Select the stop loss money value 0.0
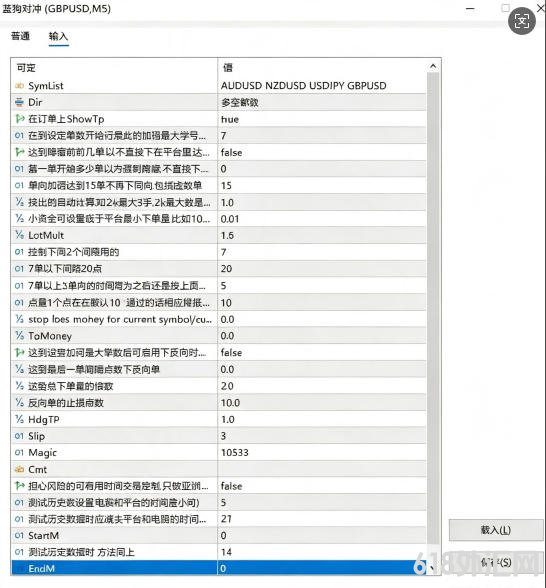 (322, 319)
